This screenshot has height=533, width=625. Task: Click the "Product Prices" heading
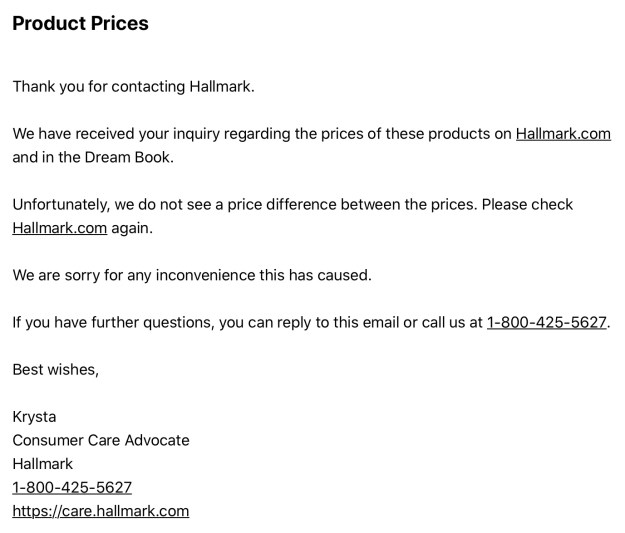coord(80,24)
